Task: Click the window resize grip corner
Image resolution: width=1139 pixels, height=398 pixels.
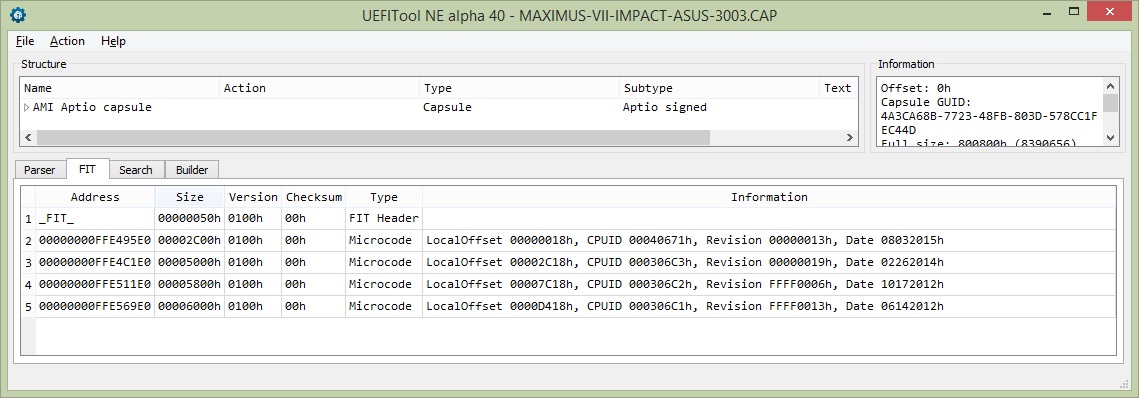Action: coord(1125,384)
